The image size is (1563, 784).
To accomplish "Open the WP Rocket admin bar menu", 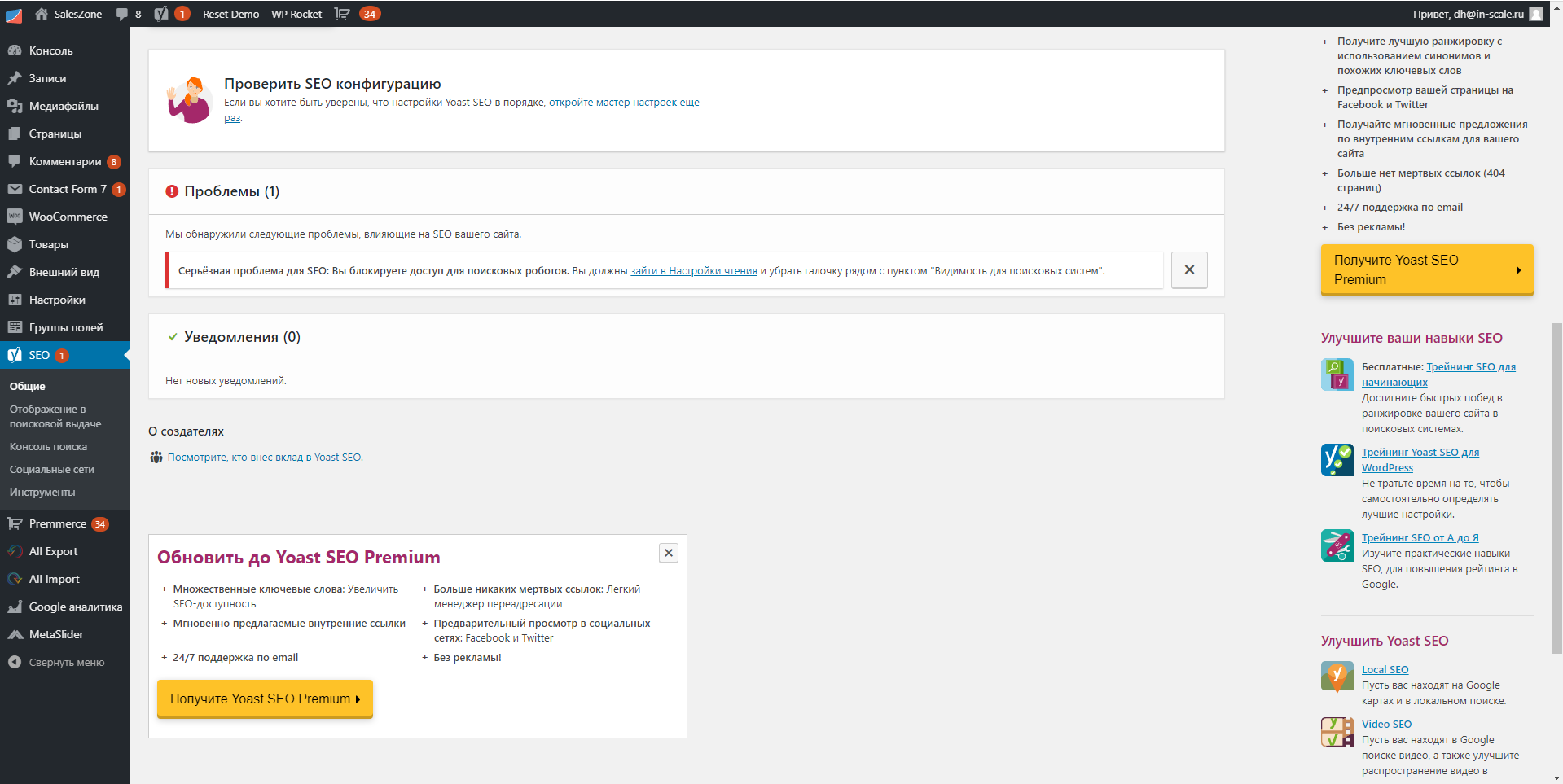I will click(x=296, y=14).
